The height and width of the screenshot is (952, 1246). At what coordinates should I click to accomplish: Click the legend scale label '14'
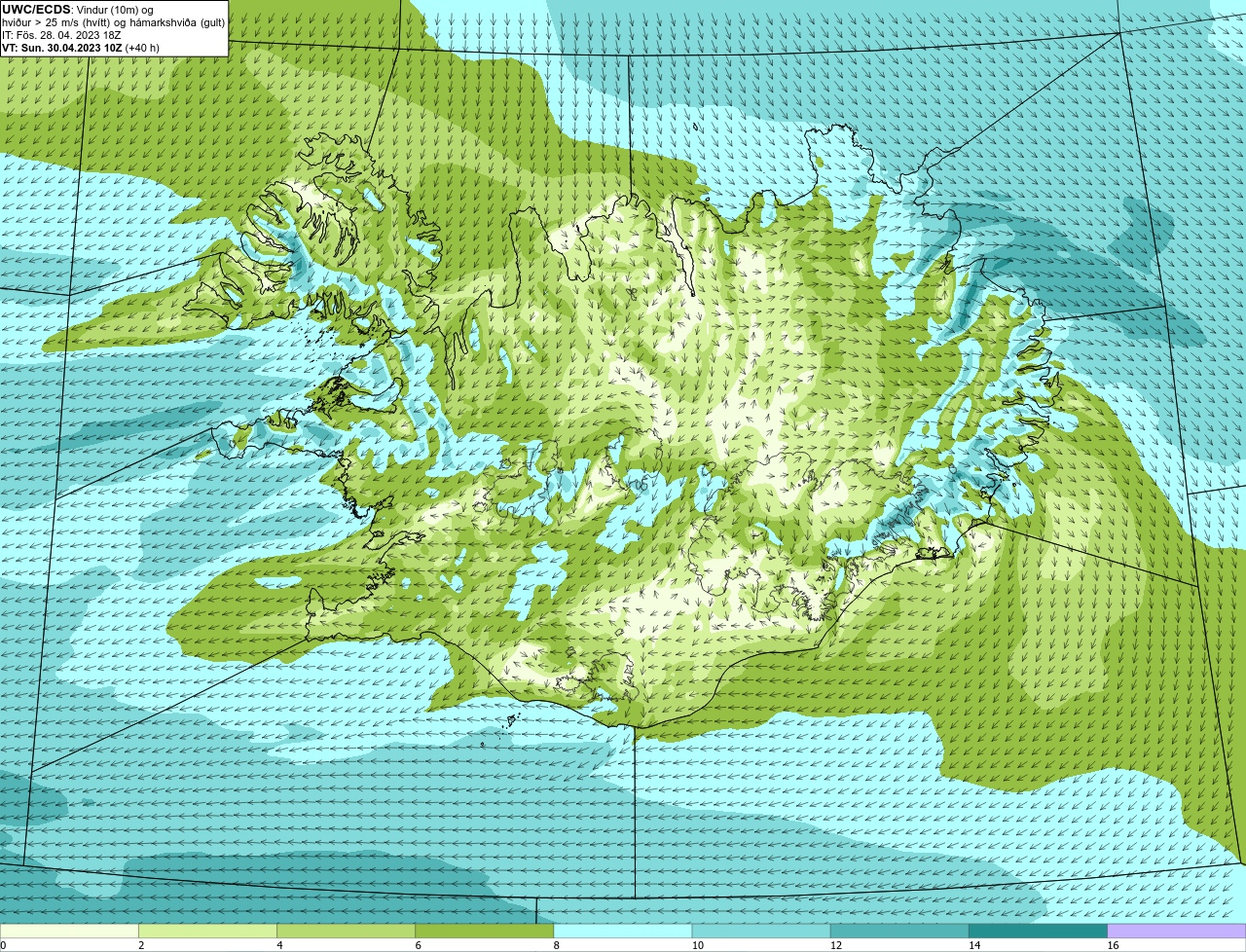pyautogui.click(x=974, y=945)
